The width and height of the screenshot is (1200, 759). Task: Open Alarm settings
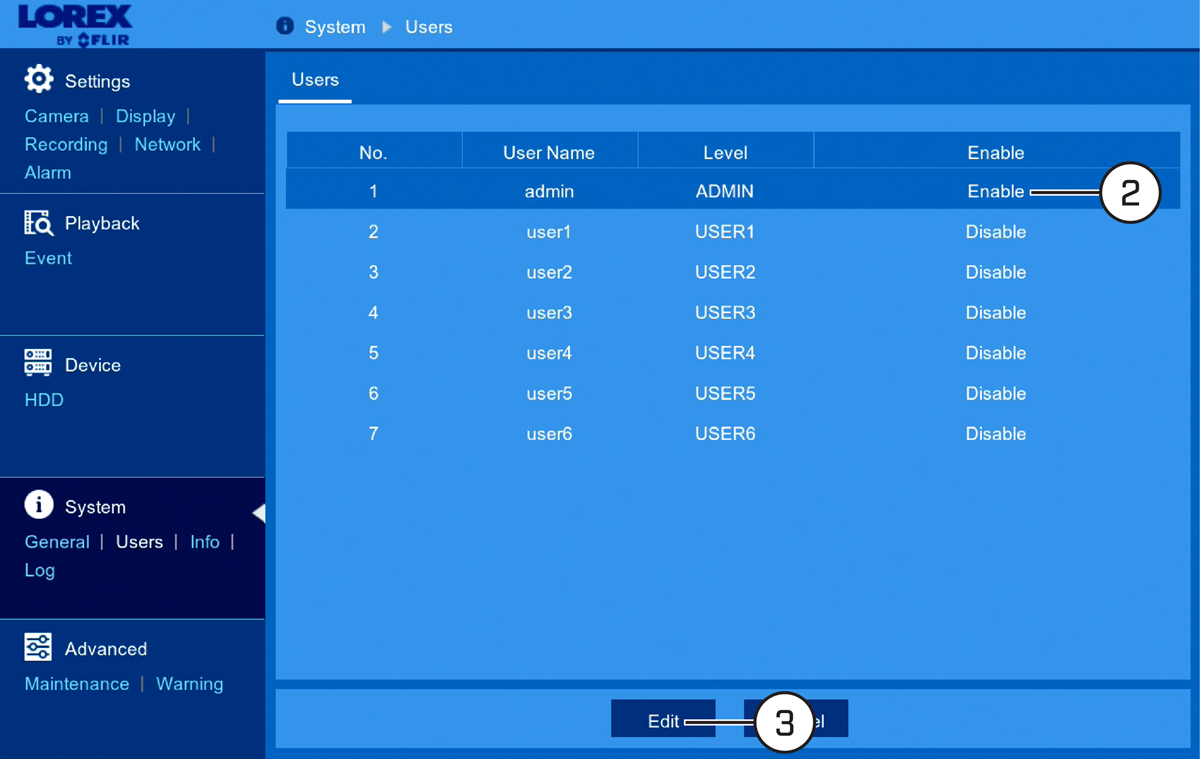pos(48,172)
